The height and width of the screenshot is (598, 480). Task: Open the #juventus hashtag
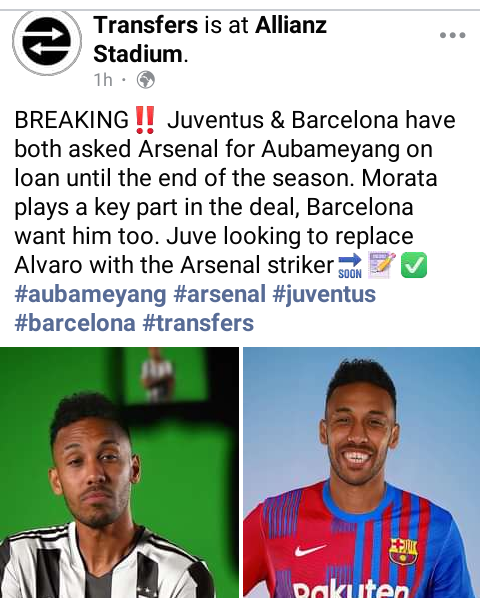[324, 294]
